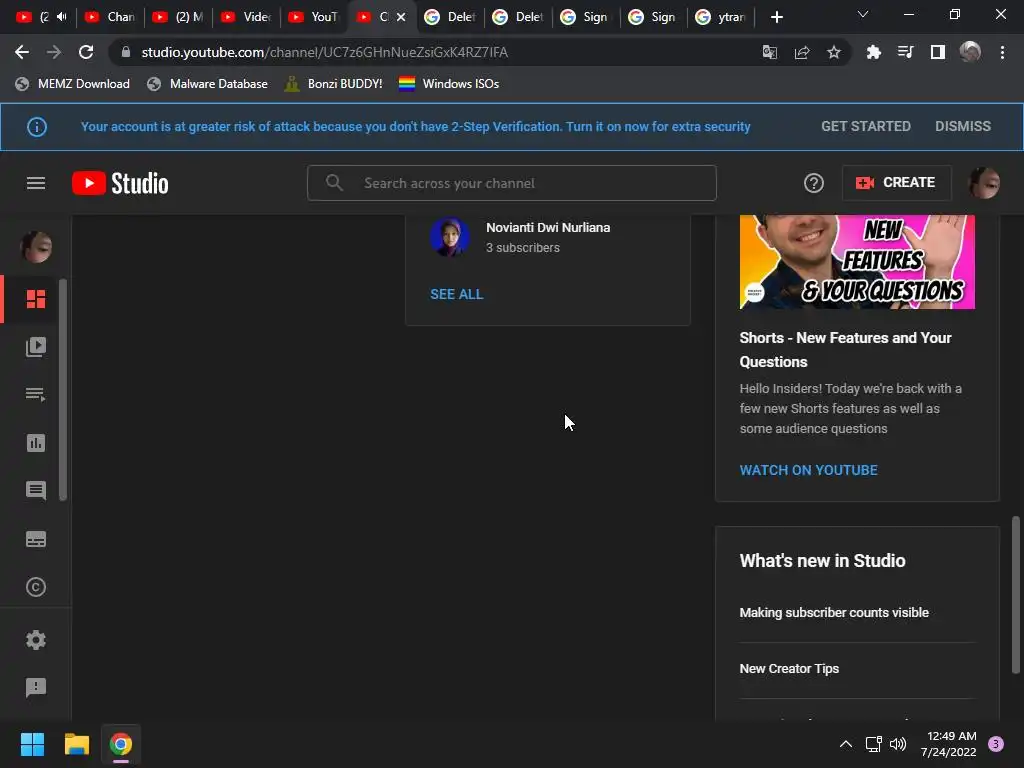Open File Explorer from taskbar
The width and height of the screenshot is (1024, 768).
pos(76,744)
